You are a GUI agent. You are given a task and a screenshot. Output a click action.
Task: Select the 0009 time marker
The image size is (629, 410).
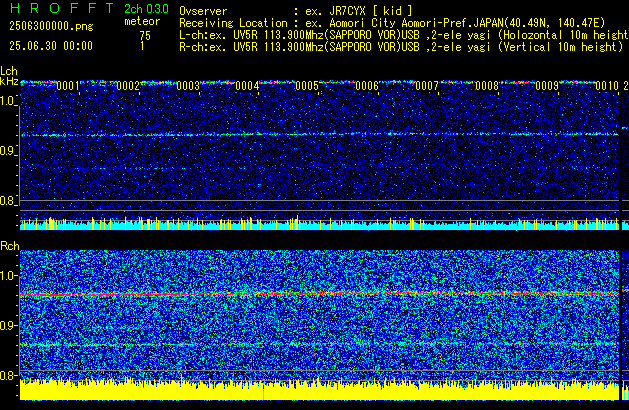coord(547,86)
